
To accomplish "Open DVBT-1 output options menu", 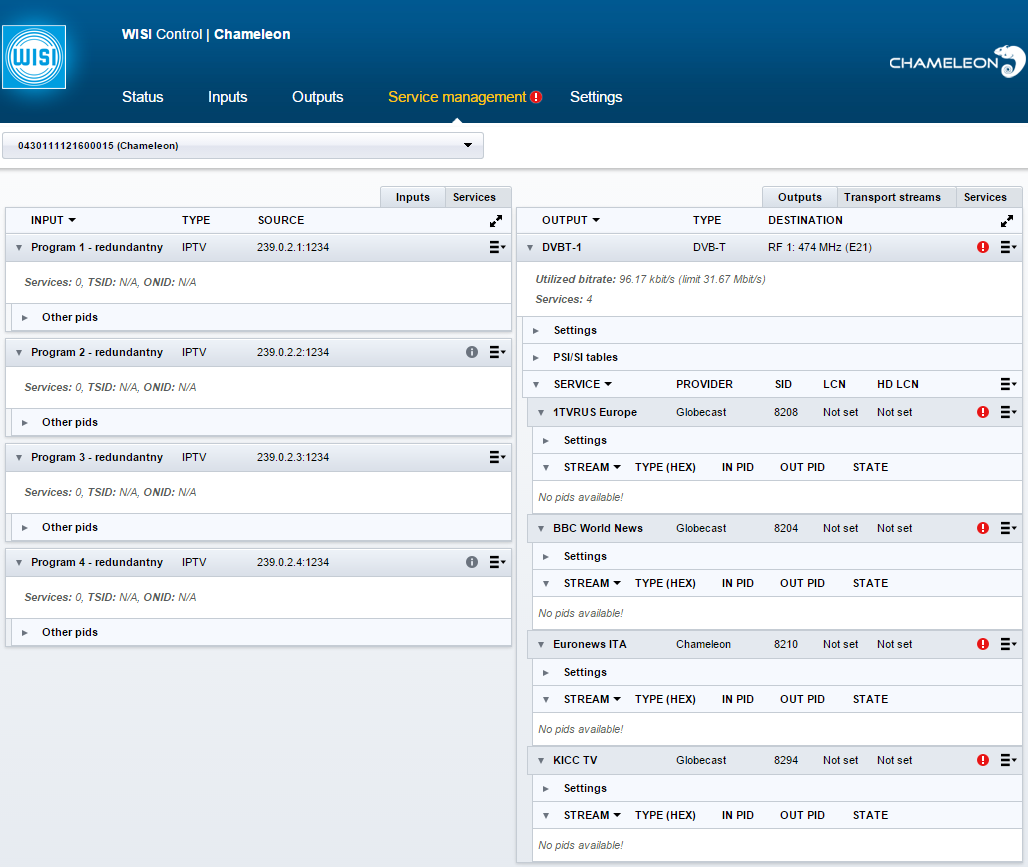I will 1008,247.
